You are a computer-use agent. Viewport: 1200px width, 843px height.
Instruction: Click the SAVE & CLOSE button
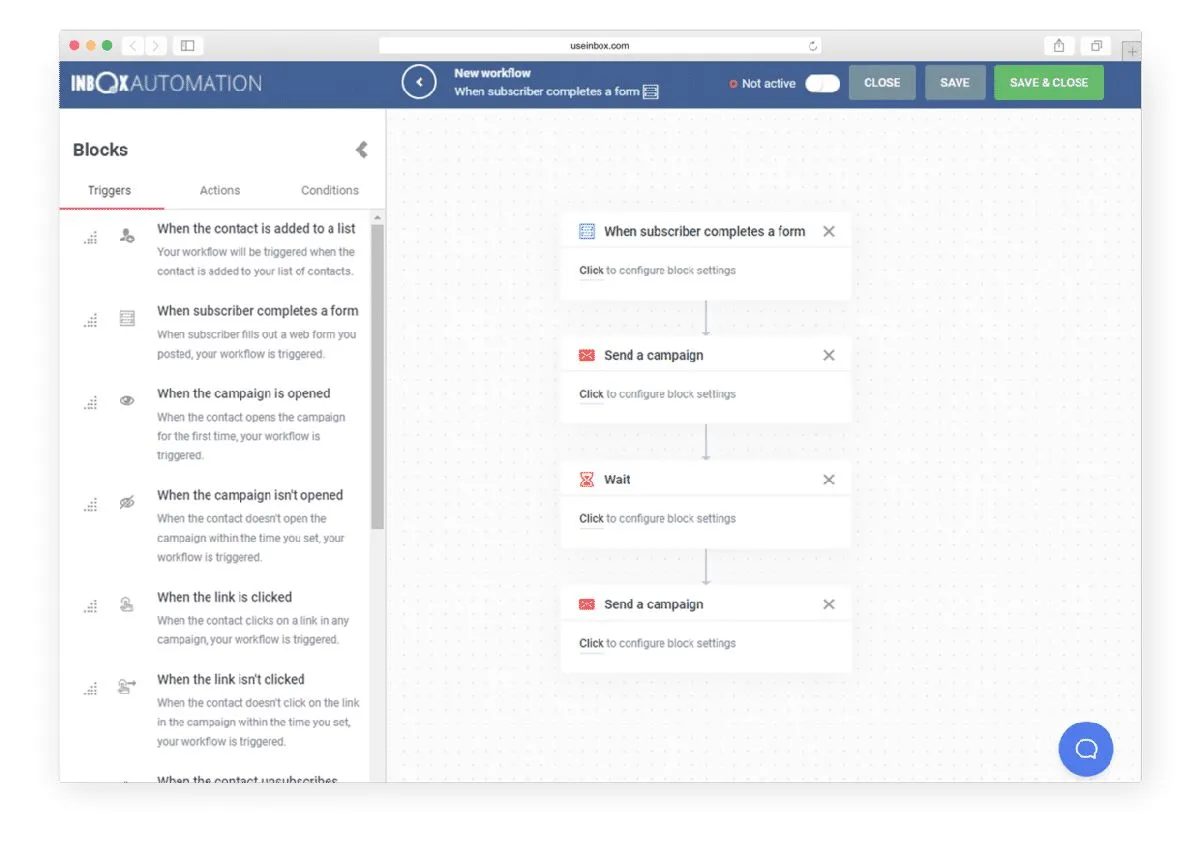tap(1049, 83)
